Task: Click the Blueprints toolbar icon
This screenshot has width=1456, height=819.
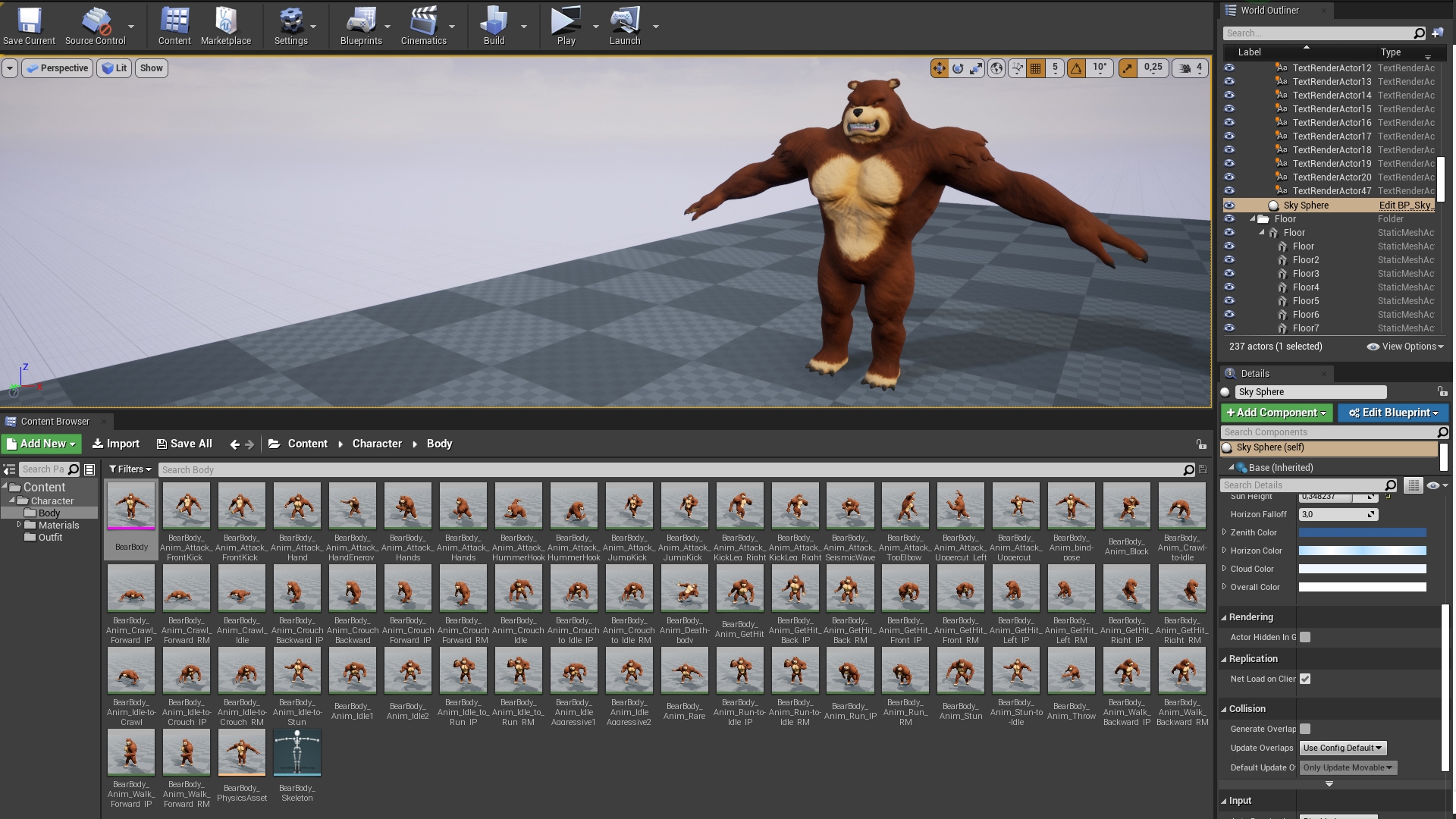Action: [361, 26]
